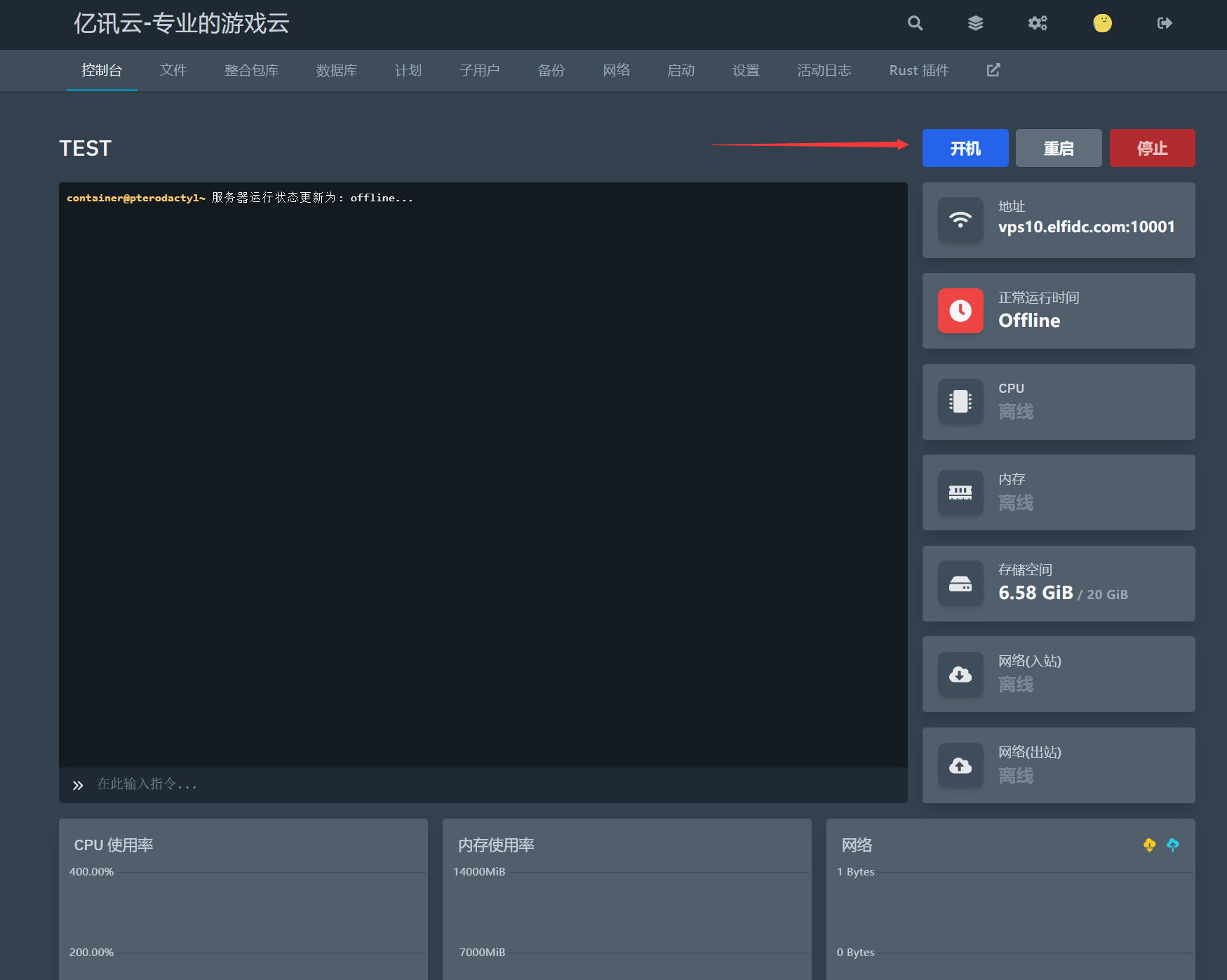Click the red clock uptime icon
This screenshot has height=980, width=1227.
960,311
